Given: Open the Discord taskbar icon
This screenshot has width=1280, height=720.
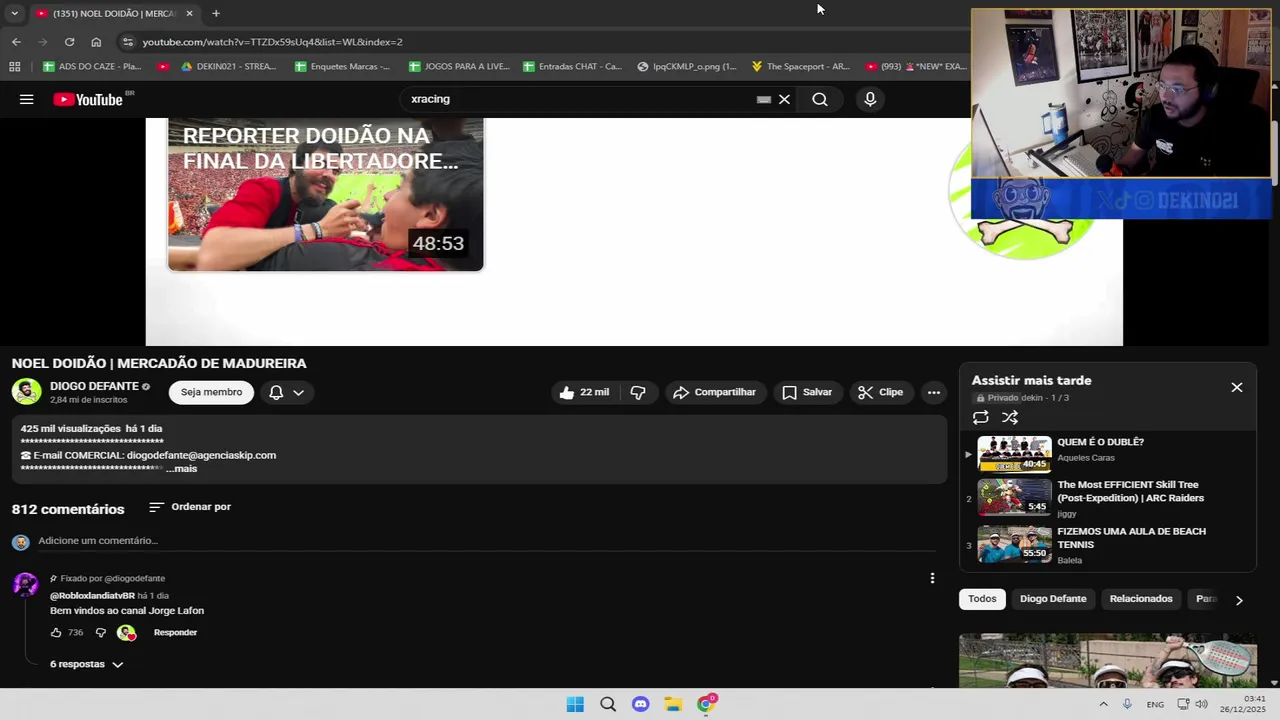Looking at the screenshot, I should click(641, 704).
